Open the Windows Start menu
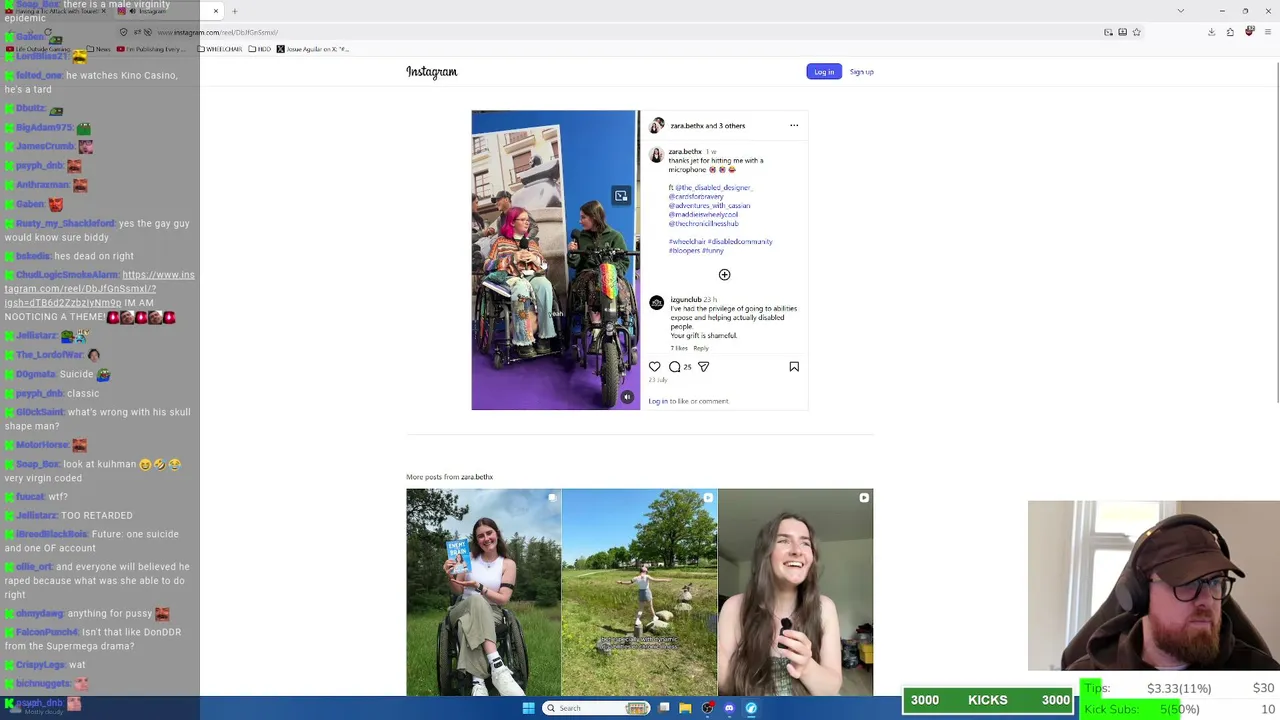 (x=529, y=708)
